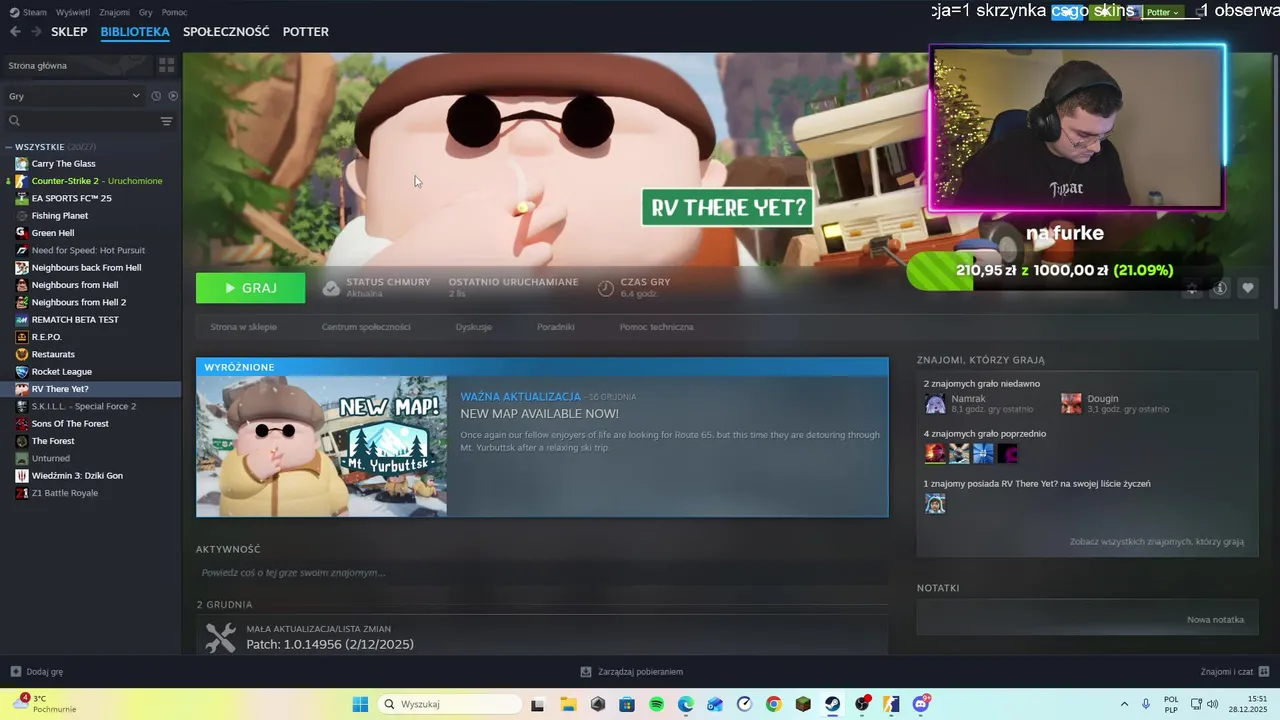Open the Poradniki link

(555, 327)
